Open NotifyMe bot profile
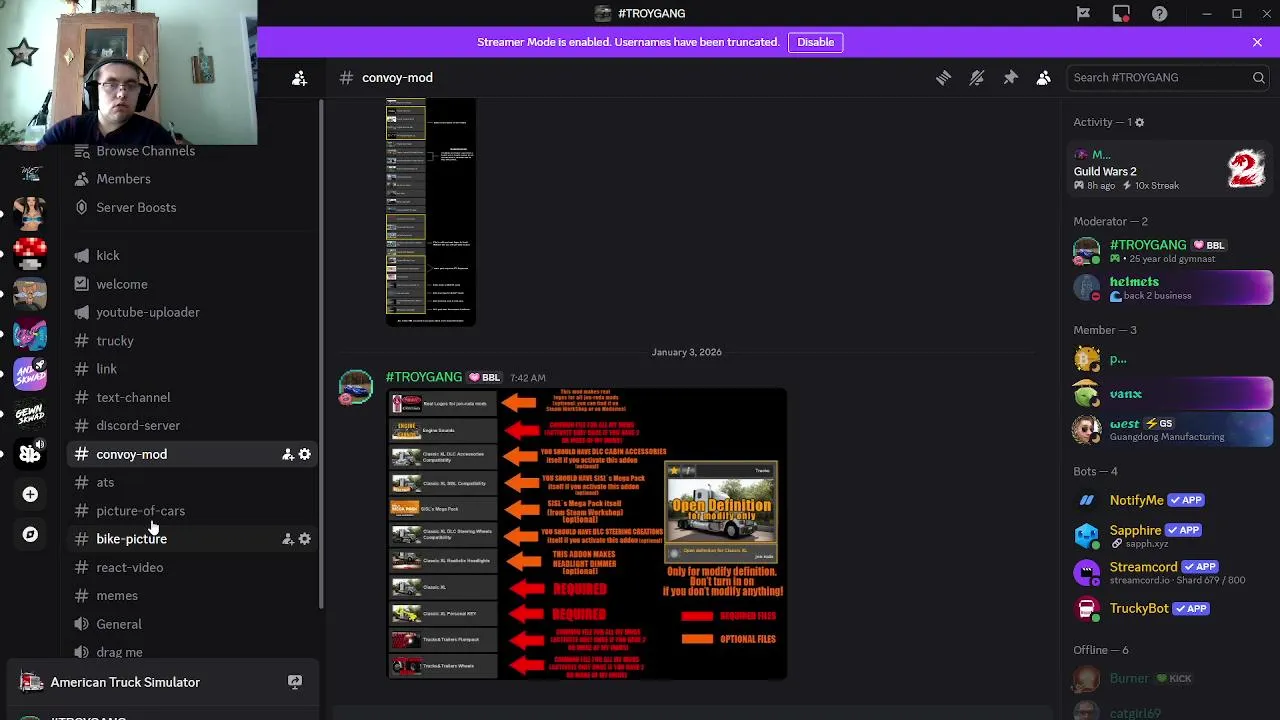The width and height of the screenshot is (1280, 720). coord(1170,500)
